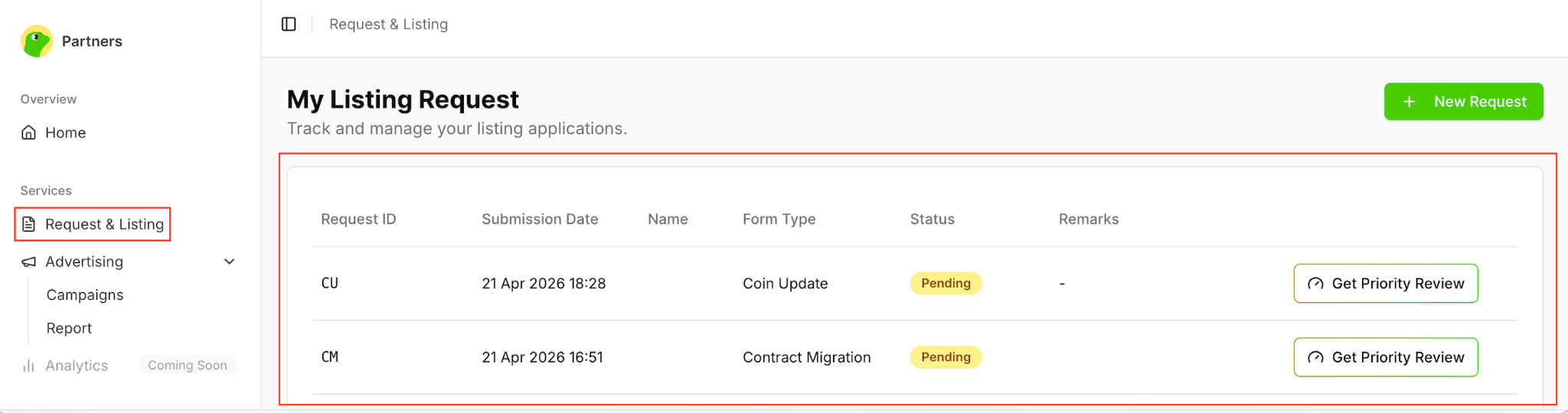Viewport: 1568px width, 413px height.
Task: Click the Analytics bar chart icon
Action: click(x=28, y=366)
